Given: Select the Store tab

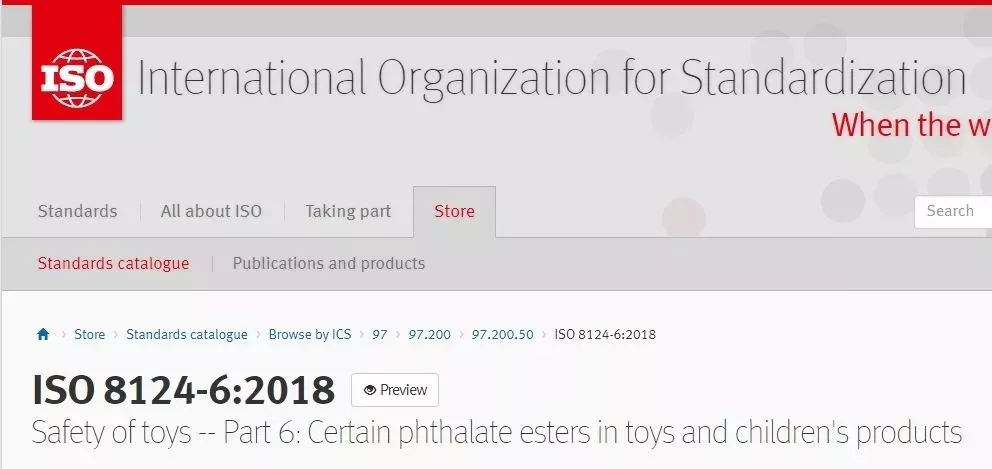Looking at the screenshot, I should tap(454, 211).
